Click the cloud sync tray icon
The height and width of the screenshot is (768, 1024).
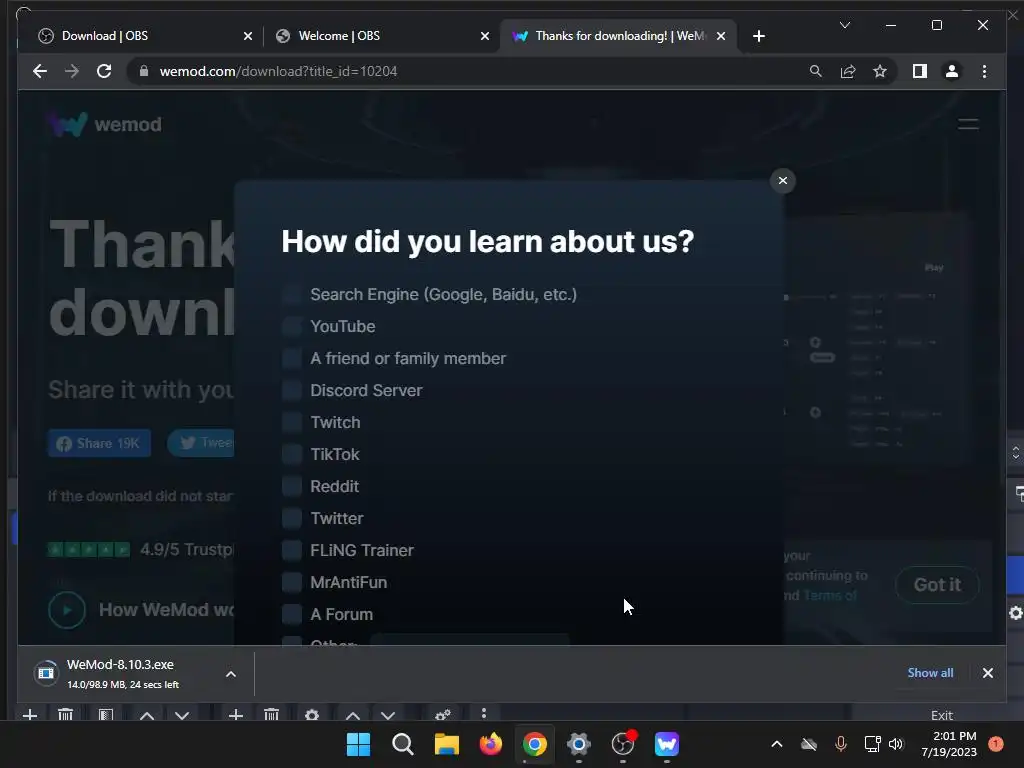808,744
